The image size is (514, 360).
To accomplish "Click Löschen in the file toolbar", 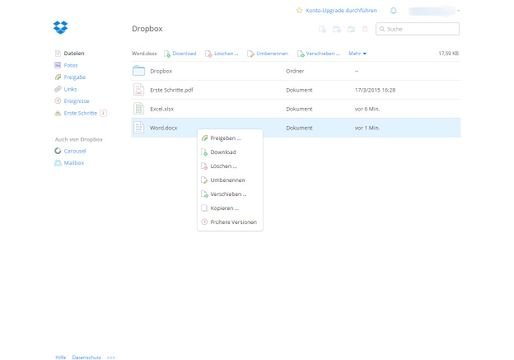I will click(x=222, y=53).
